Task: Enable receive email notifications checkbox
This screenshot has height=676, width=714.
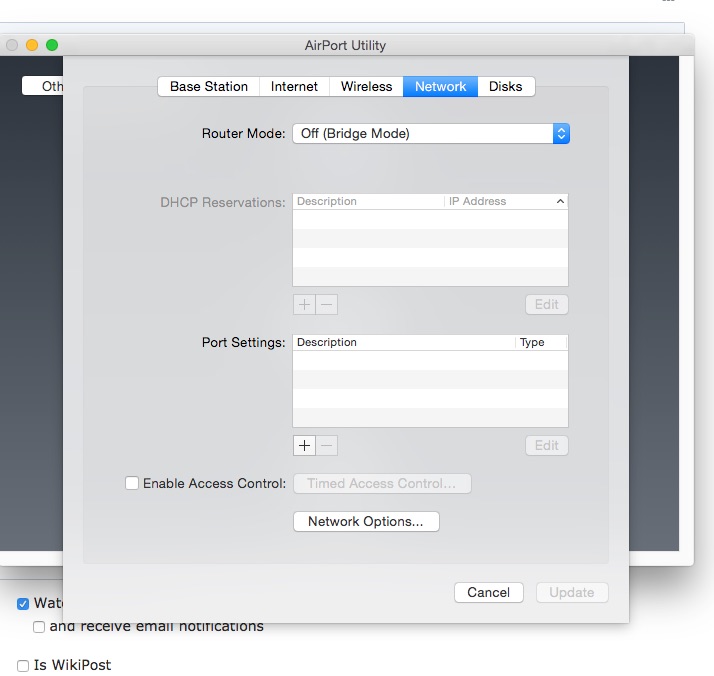Action: pos(39,627)
